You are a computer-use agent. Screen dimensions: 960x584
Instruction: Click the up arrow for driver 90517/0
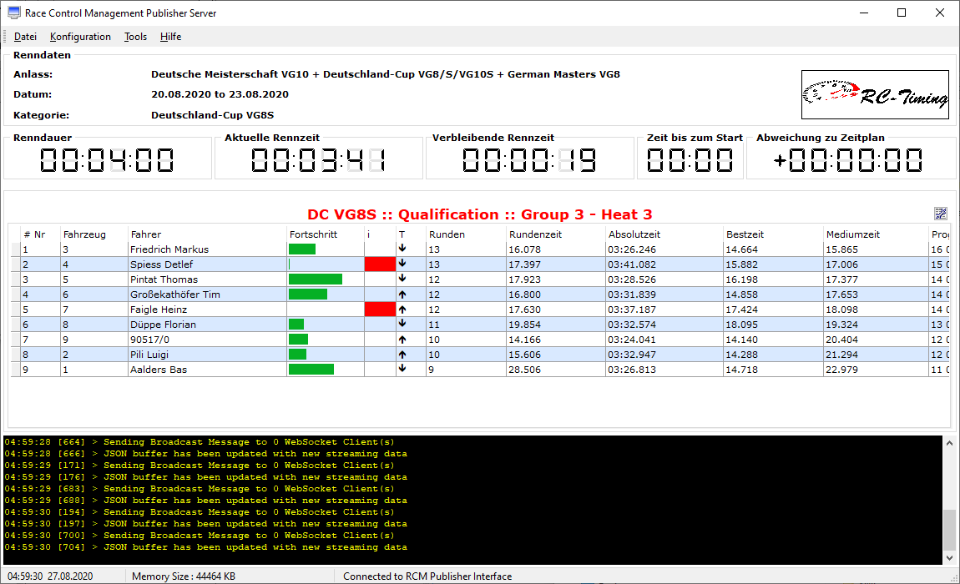click(x=402, y=339)
